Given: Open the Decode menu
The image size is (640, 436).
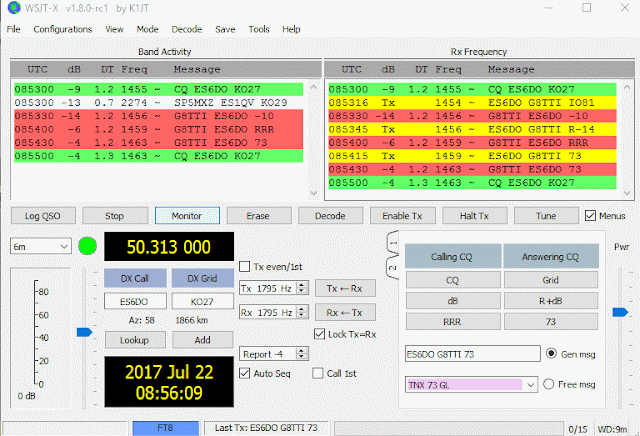Looking at the screenshot, I should [187, 29].
